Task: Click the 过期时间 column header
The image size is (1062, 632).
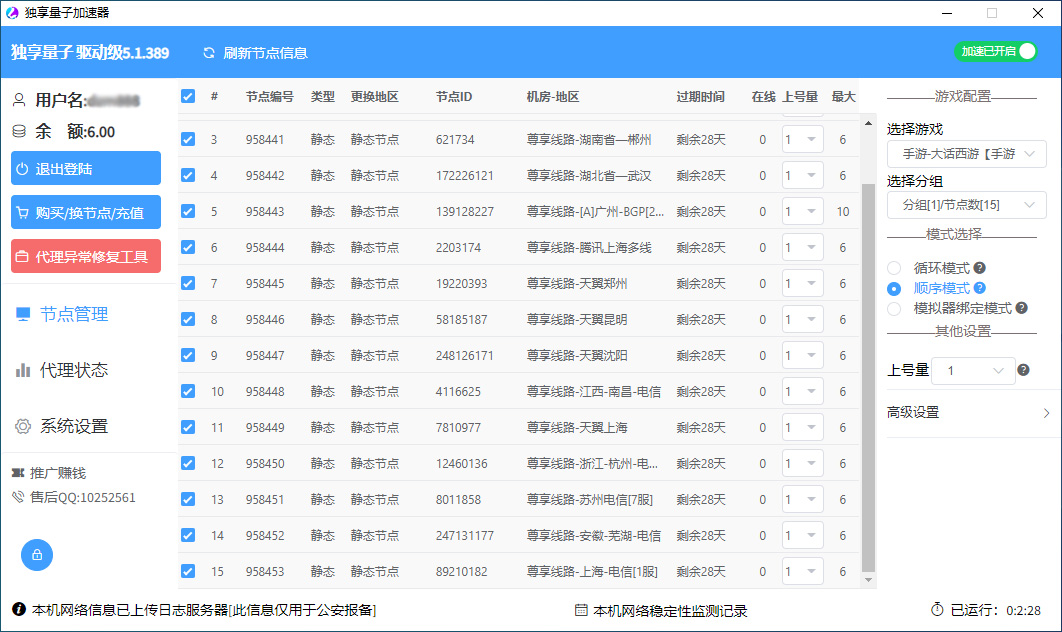Action: click(700, 97)
